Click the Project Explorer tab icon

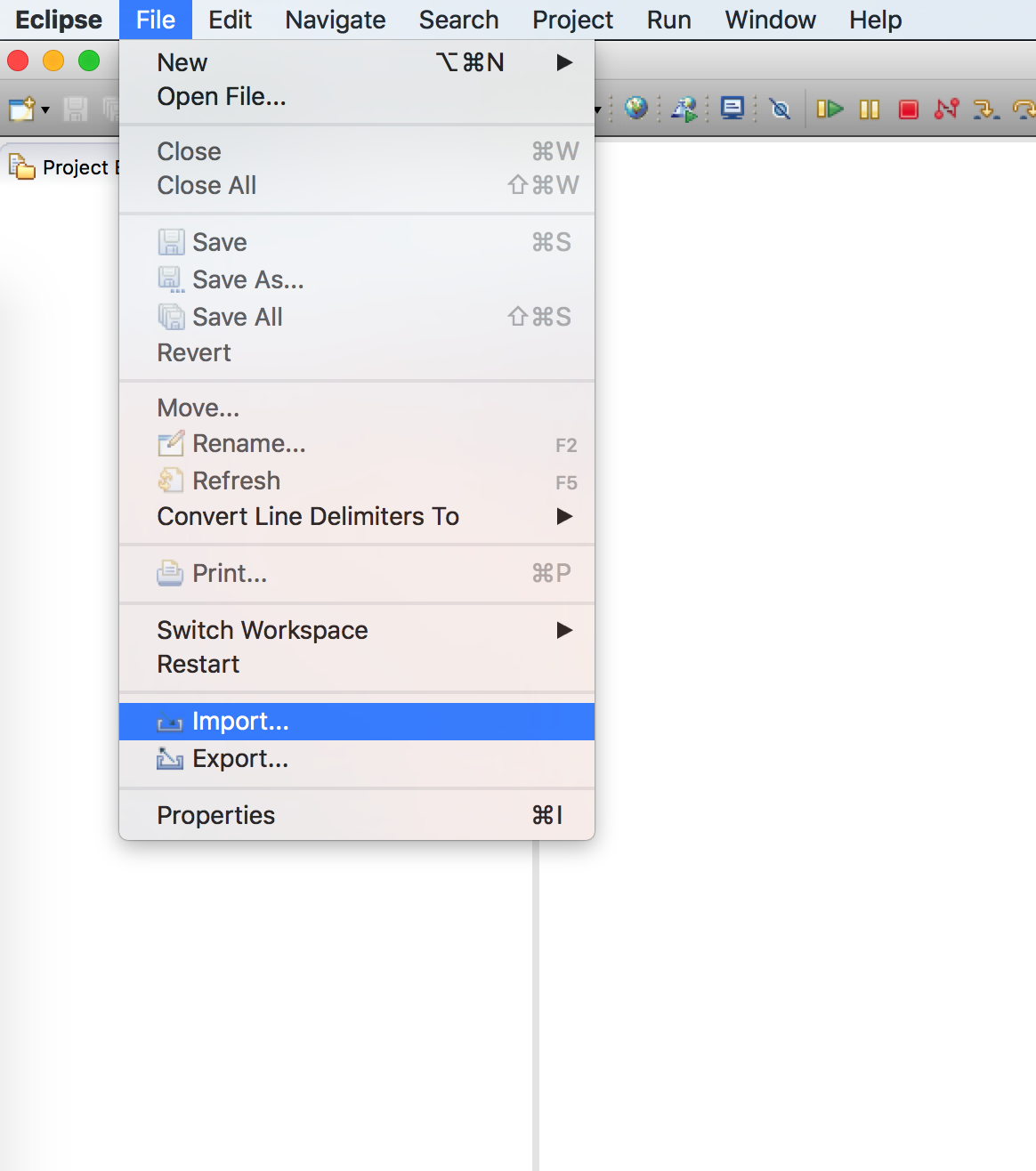21,166
